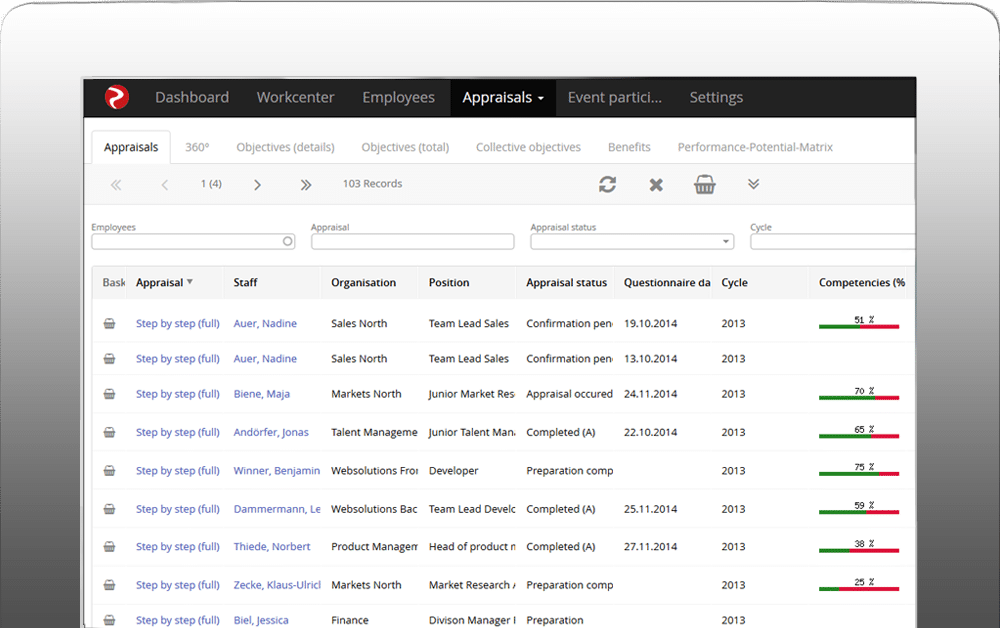Click date cell 24.11.2014
Image resolution: width=1000 pixels, height=628 pixels.
[x=651, y=394]
